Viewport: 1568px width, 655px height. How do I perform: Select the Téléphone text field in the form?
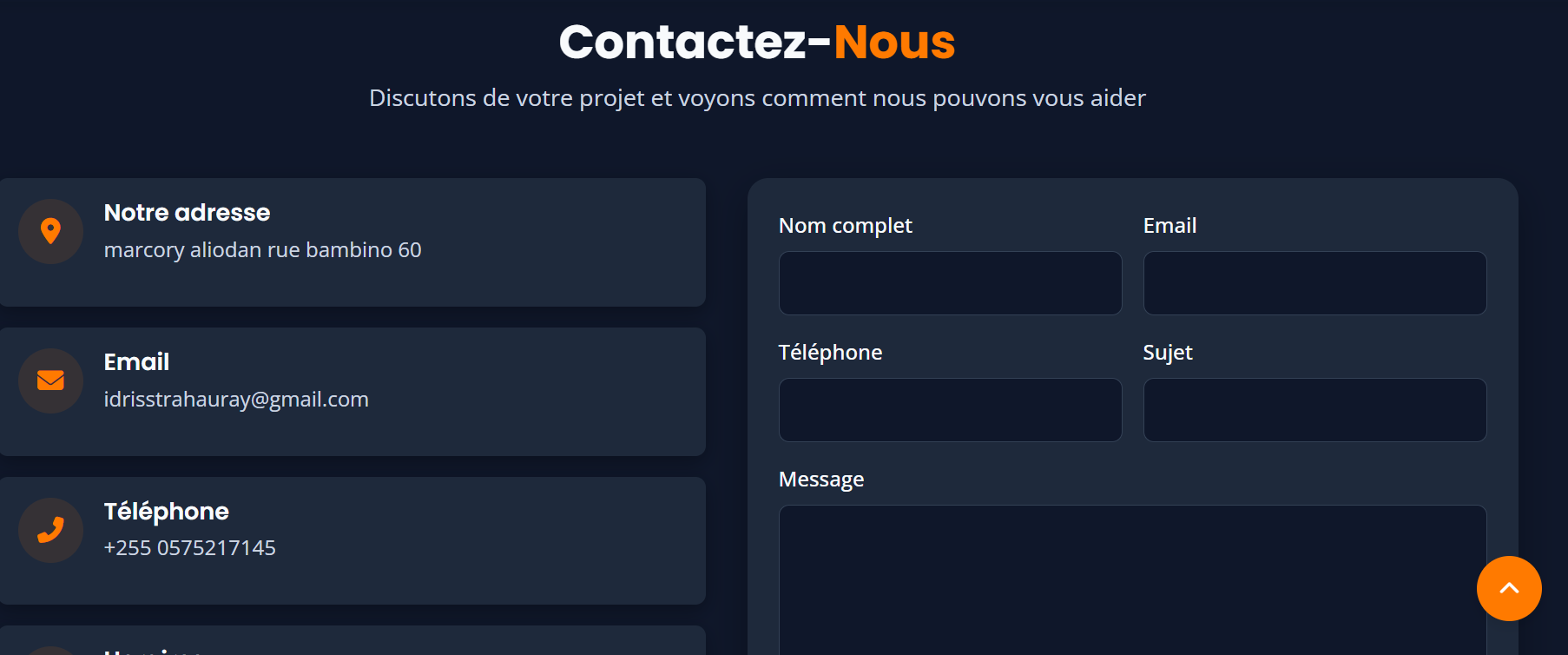click(x=950, y=410)
